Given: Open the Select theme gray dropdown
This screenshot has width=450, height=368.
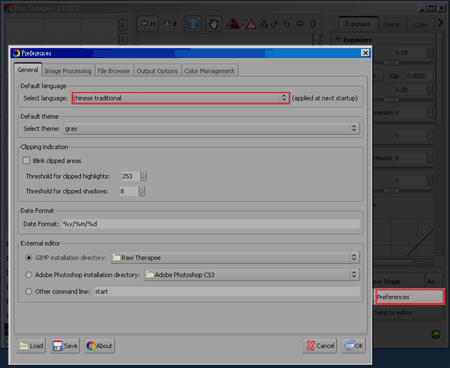Looking at the screenshot, I should click(211, 128).
